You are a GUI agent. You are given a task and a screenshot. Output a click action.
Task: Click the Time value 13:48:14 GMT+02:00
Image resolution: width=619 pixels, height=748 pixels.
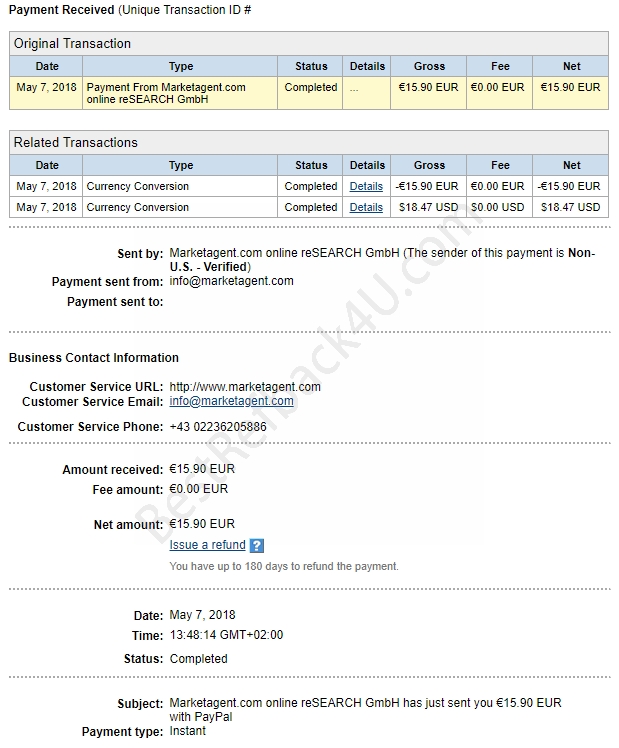226,635
